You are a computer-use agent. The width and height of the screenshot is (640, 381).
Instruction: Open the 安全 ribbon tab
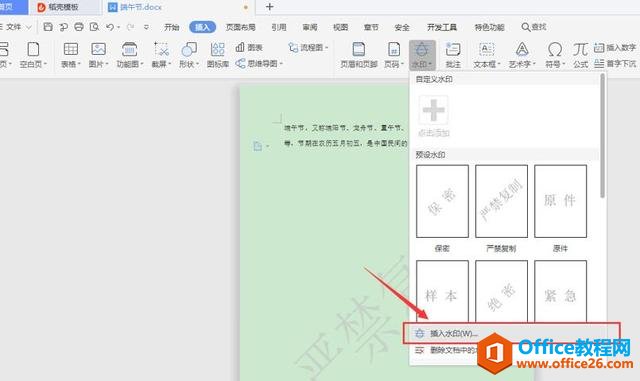[x=402, y=27]
